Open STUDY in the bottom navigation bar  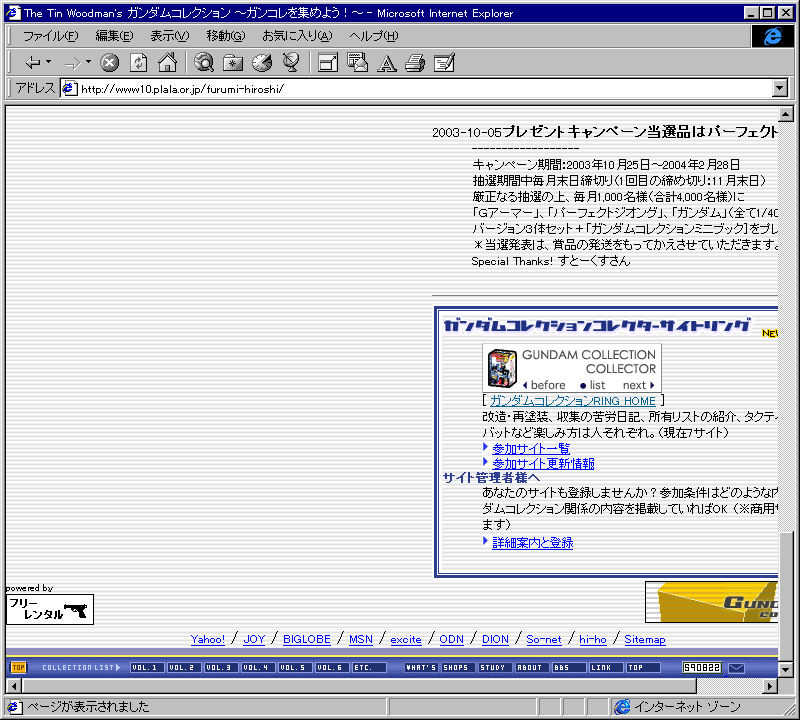(495, 667)
